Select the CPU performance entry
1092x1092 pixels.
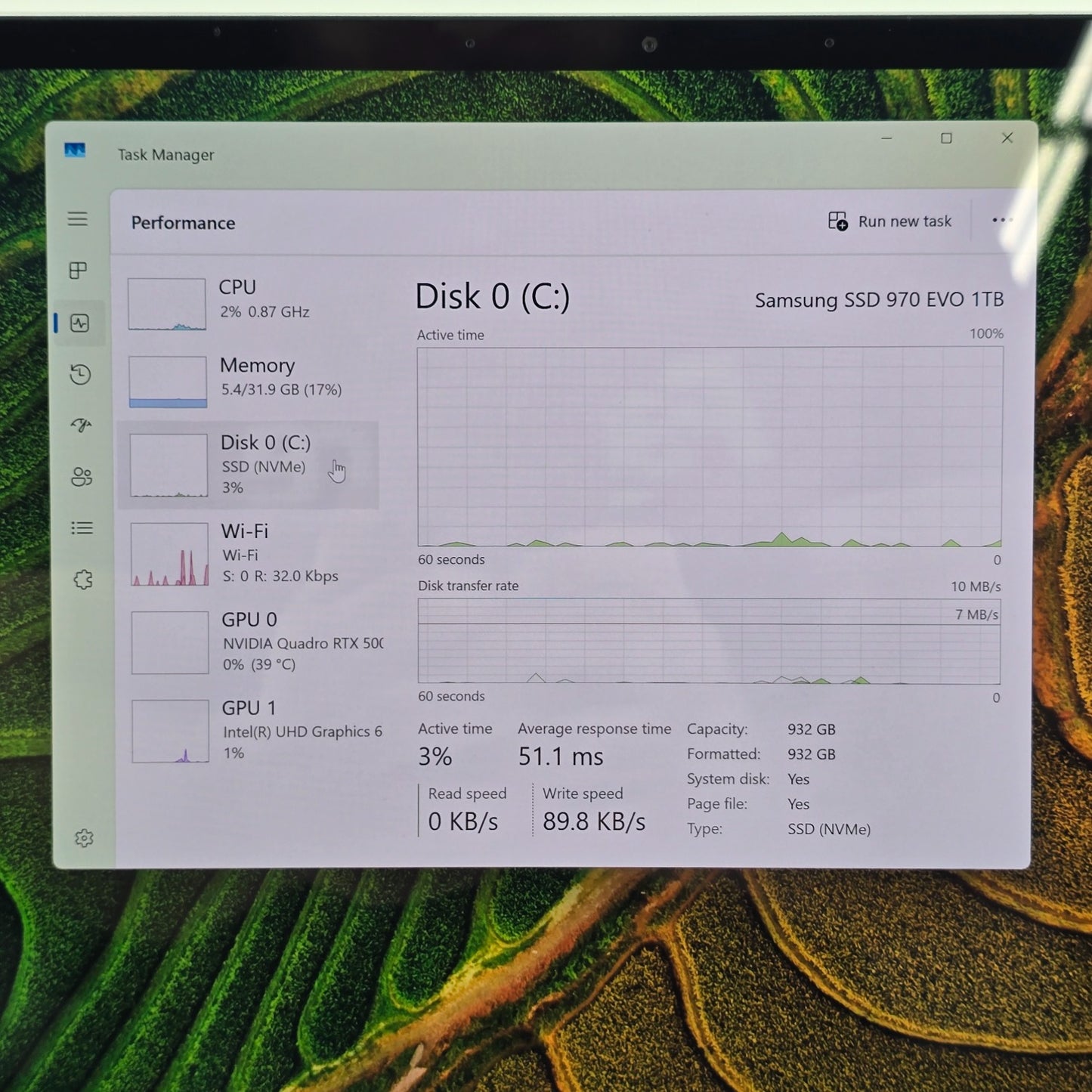pyautogui.click(x=249, y=302)
